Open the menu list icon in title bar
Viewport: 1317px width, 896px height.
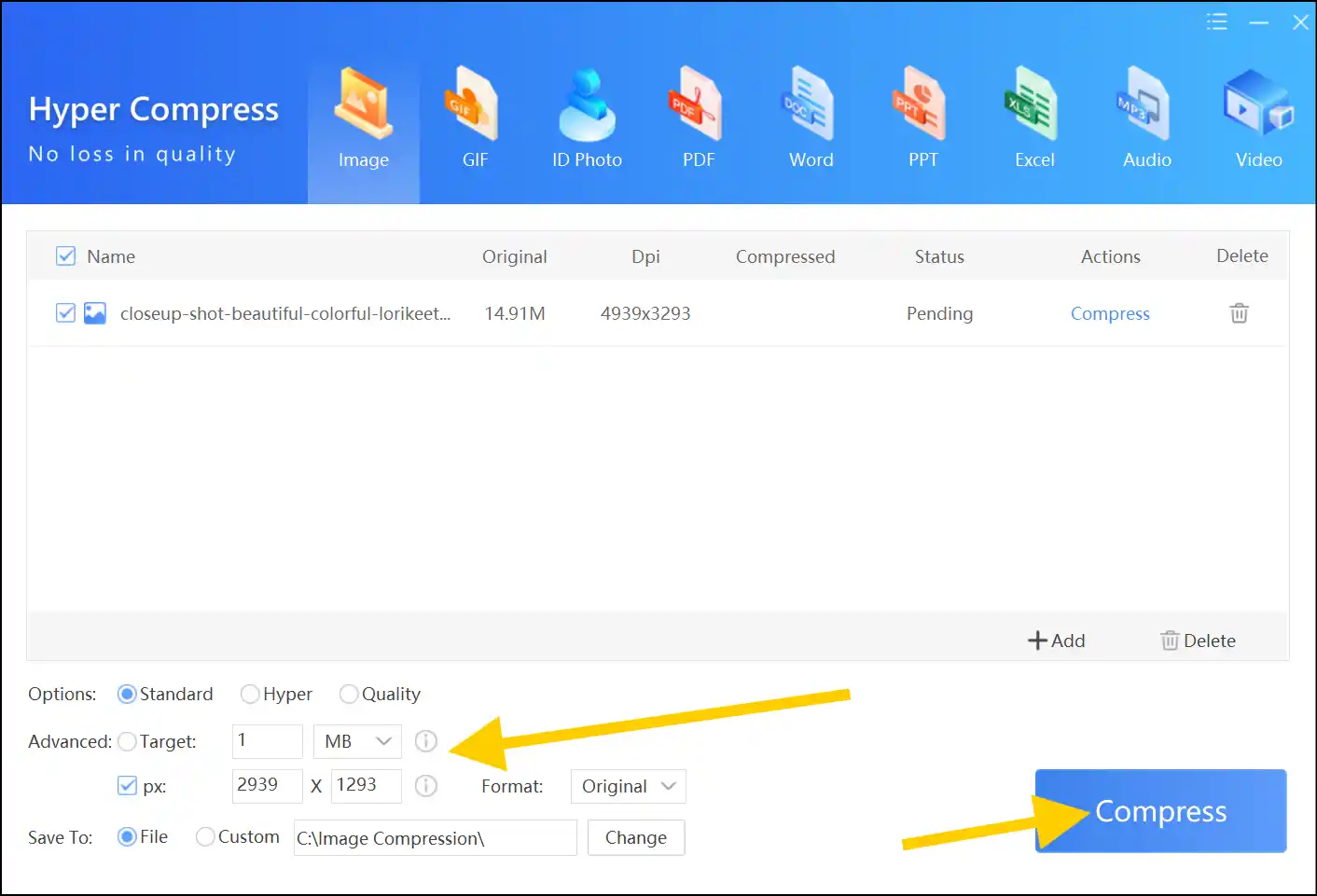tap(1216, 21)
